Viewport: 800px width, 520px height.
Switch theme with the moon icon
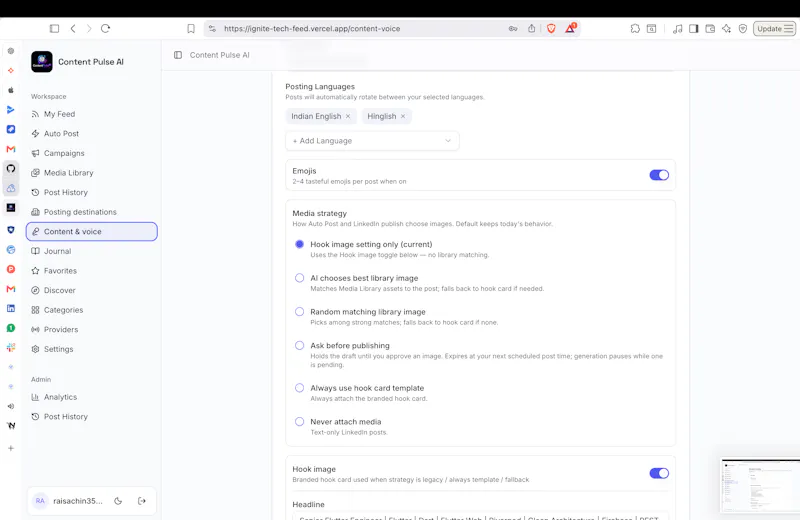[118, 501]
